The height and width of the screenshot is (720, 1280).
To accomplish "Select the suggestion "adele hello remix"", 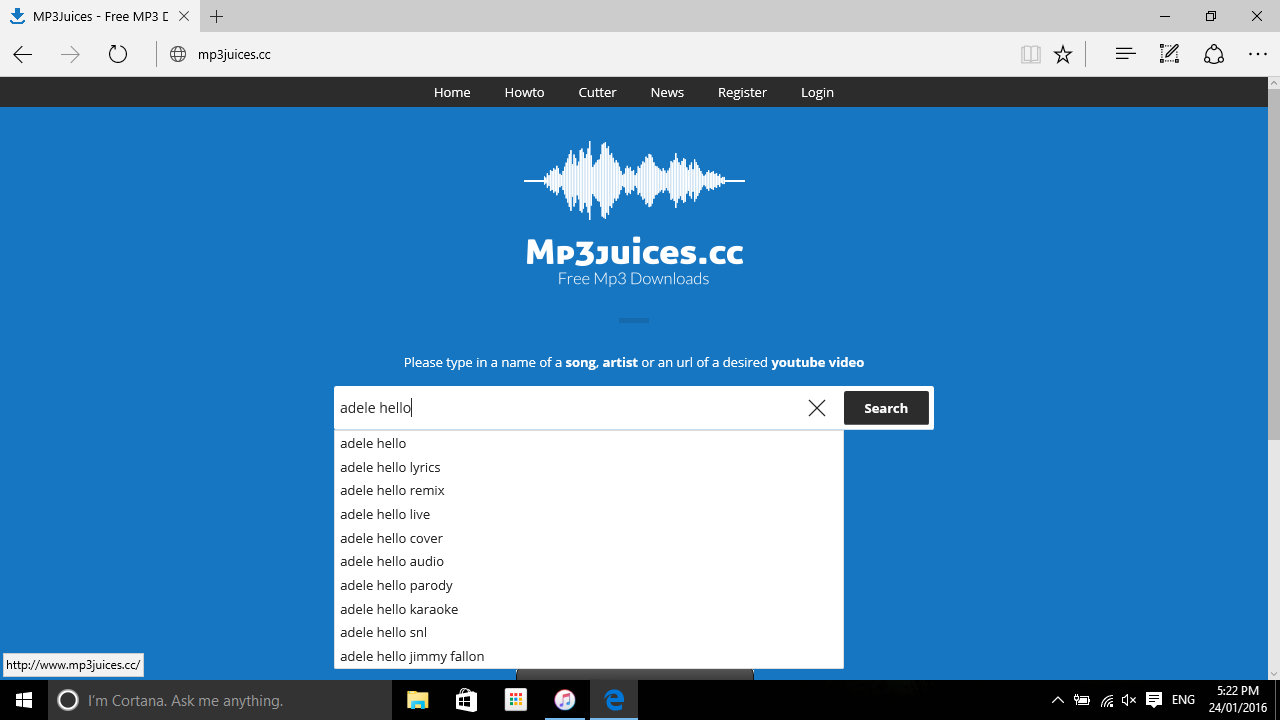I will pos(589,490).
